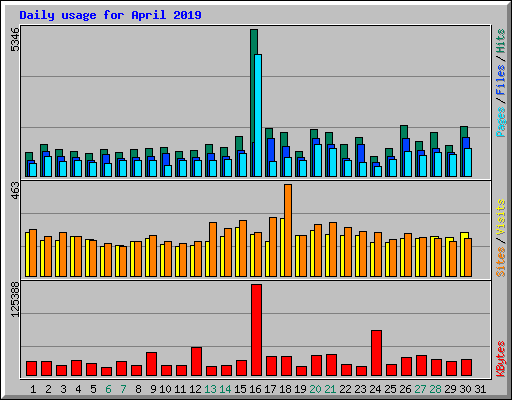Click green weekend day 14 label

pos(225,389)
